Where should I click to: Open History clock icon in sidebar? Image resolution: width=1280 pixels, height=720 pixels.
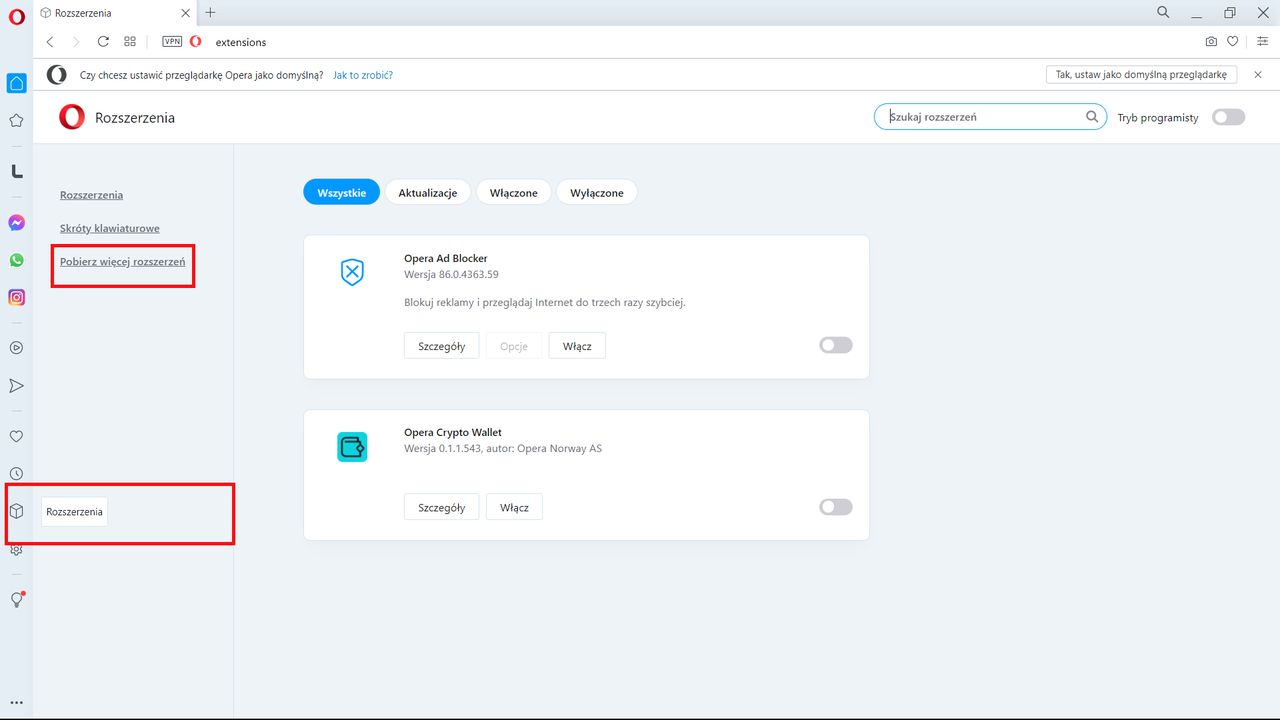(x=16, y=474)
